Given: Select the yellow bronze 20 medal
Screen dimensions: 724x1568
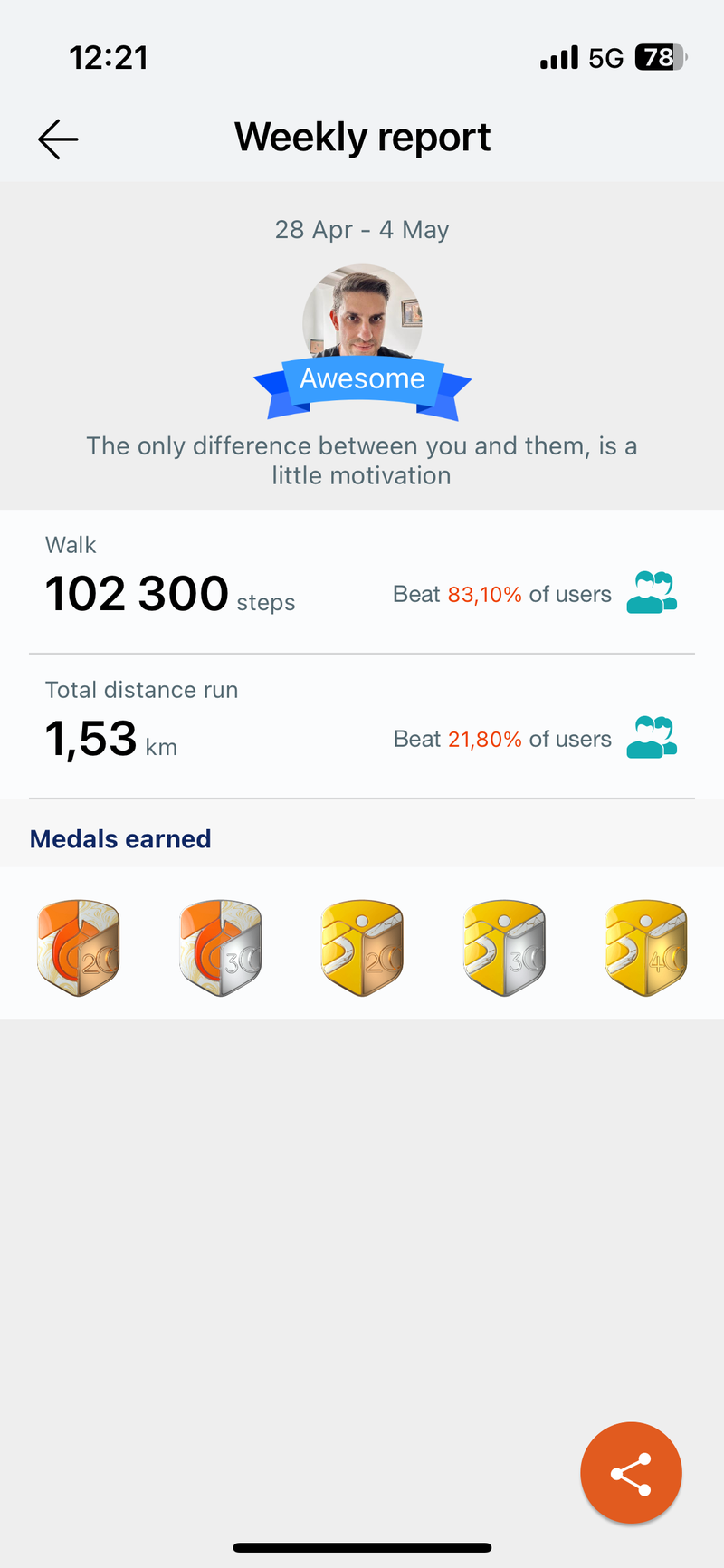Looking at the screenshot, I should pos(362,948).
